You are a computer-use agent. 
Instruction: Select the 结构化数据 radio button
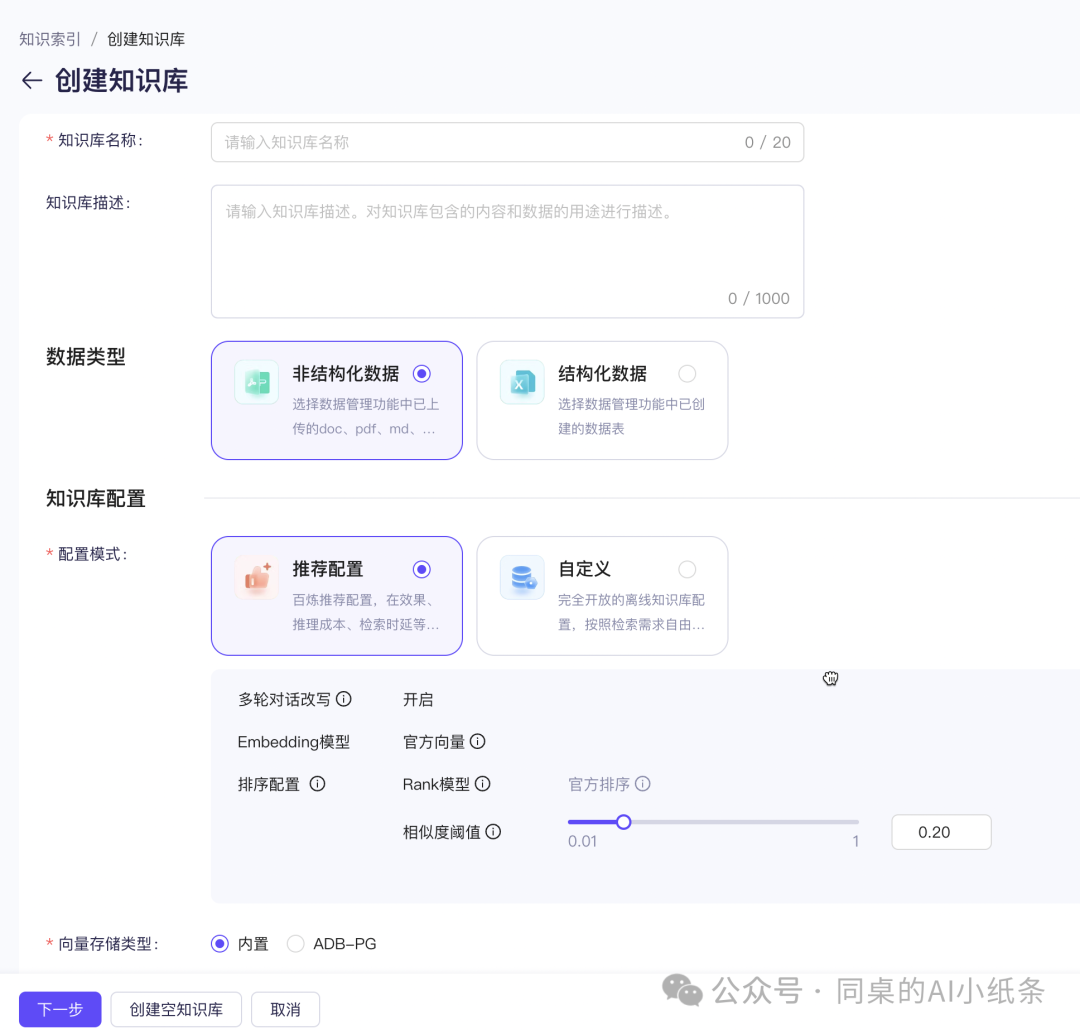point(687,373)
